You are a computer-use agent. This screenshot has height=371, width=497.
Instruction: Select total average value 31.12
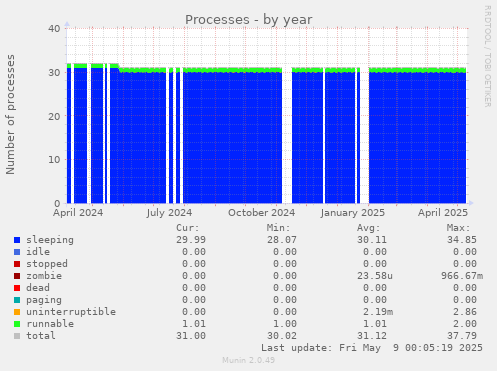[372, 336]
